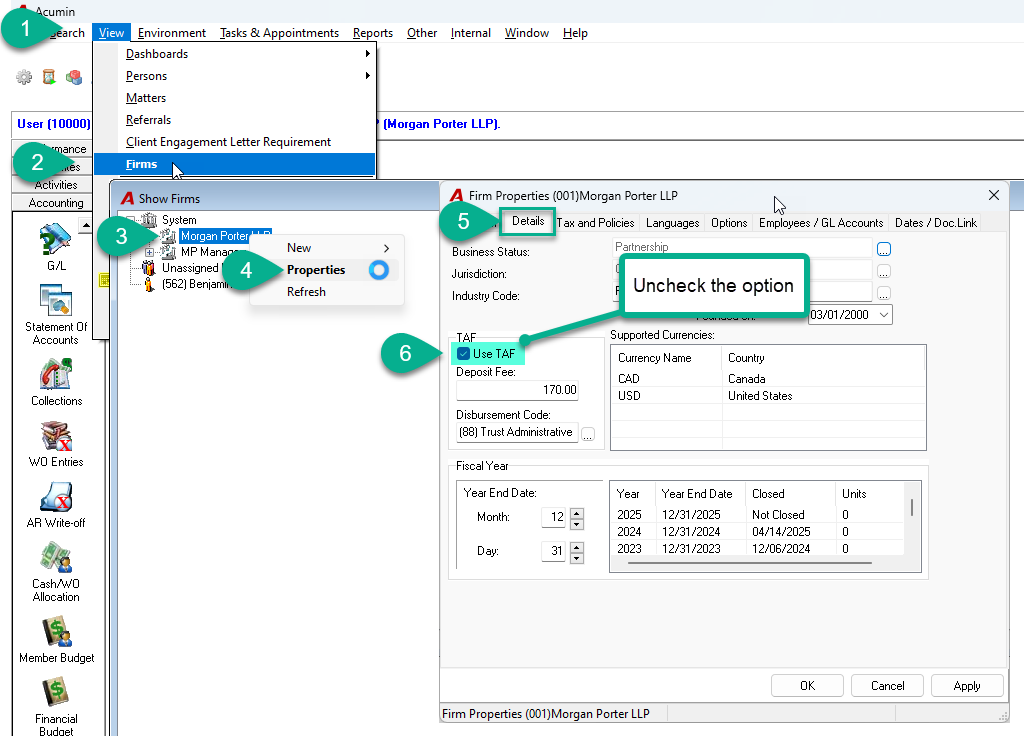Increase the Year End Day value

(576, 547)
